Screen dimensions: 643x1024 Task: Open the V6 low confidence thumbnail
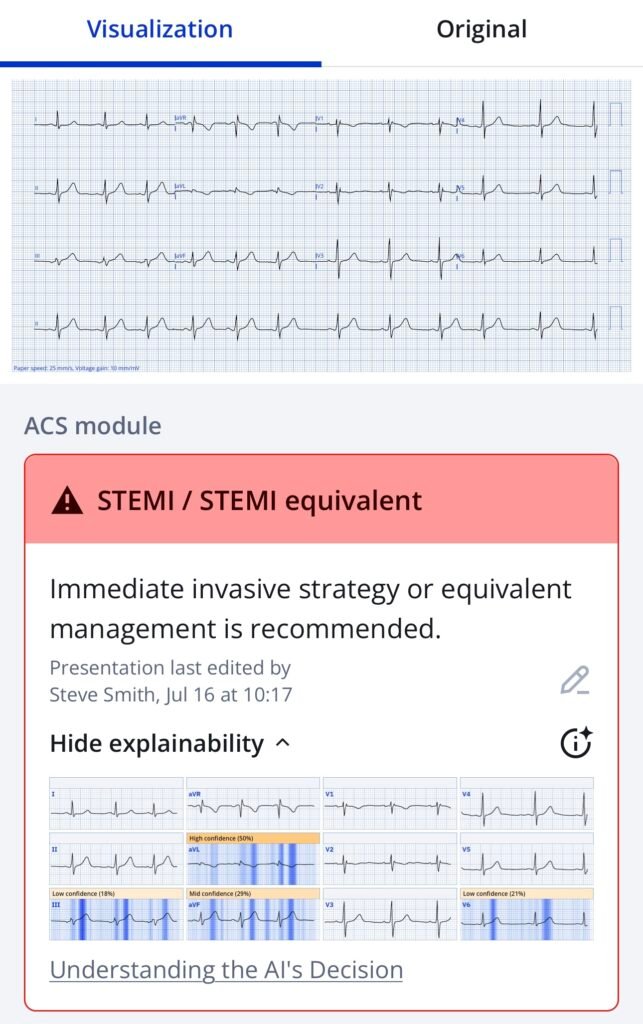(527, 914)
